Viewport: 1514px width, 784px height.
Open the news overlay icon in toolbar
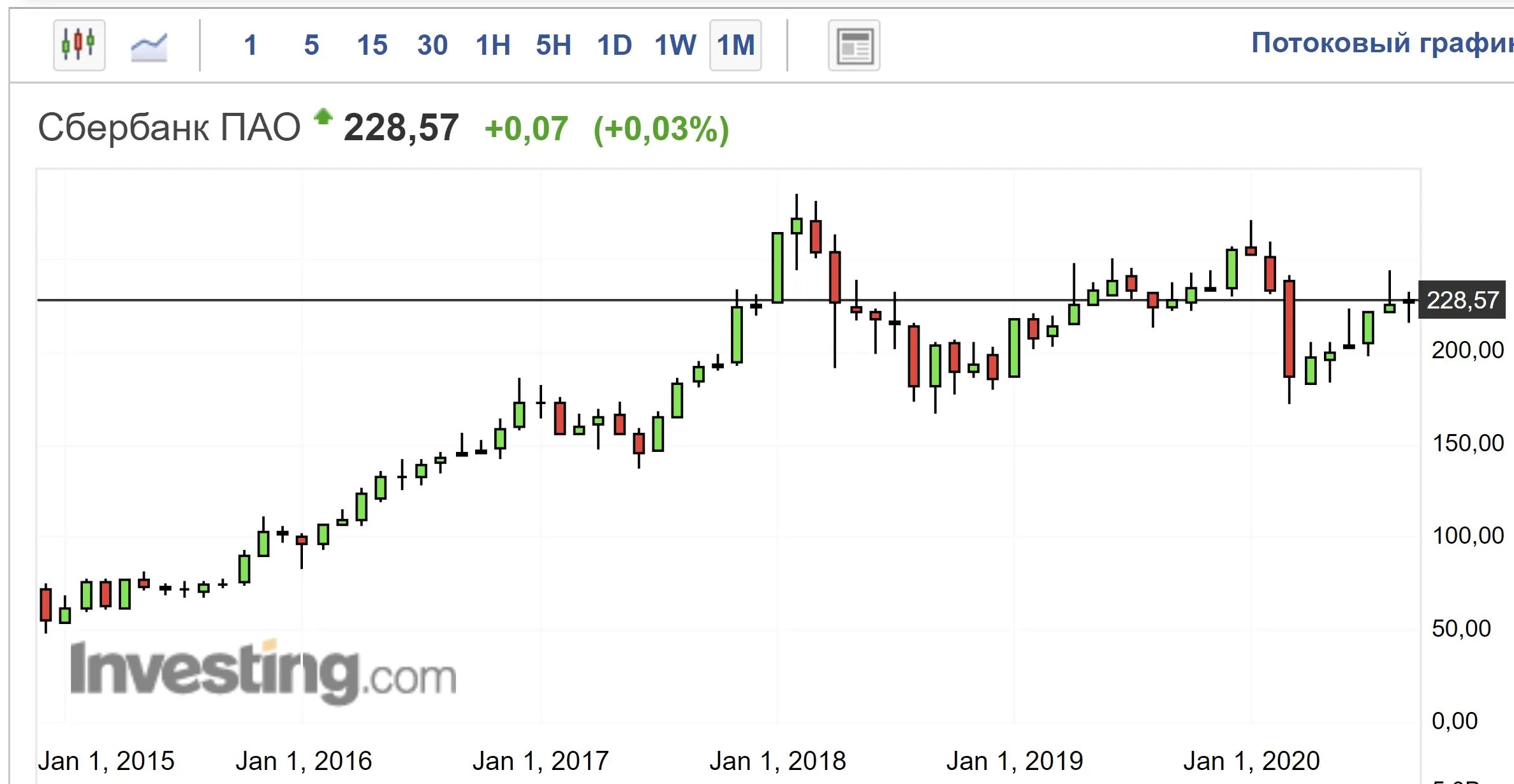[x=854, y=45]
